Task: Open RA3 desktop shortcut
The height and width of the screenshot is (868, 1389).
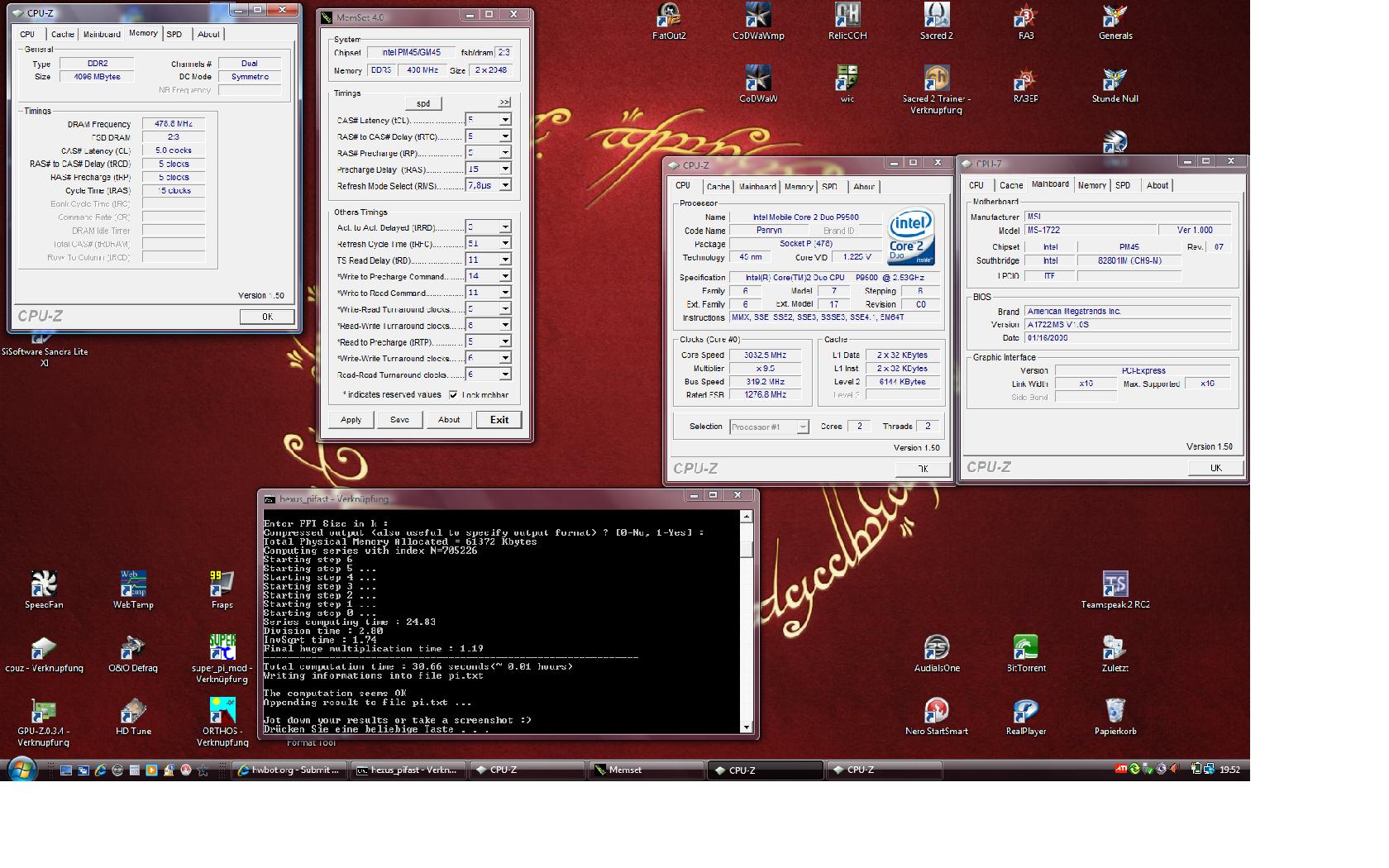Action: [x=1026, y=22]
